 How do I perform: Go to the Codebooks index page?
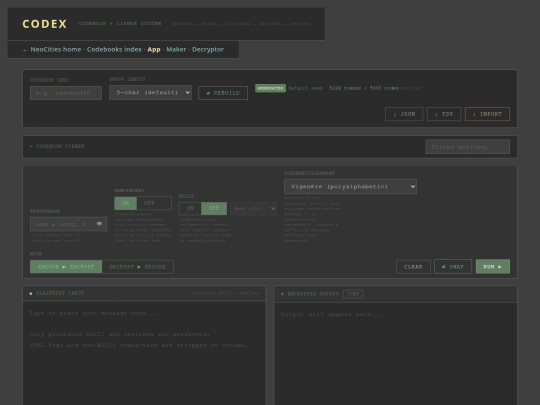click(114, 49)
